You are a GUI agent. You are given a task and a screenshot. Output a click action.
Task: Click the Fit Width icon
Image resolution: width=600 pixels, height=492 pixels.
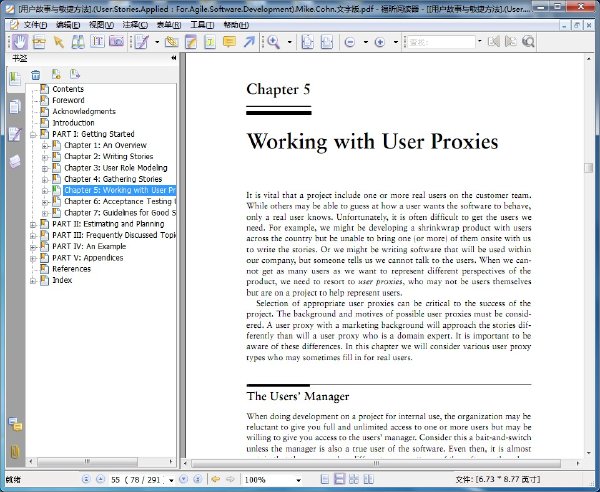click(x=326, y=42)
